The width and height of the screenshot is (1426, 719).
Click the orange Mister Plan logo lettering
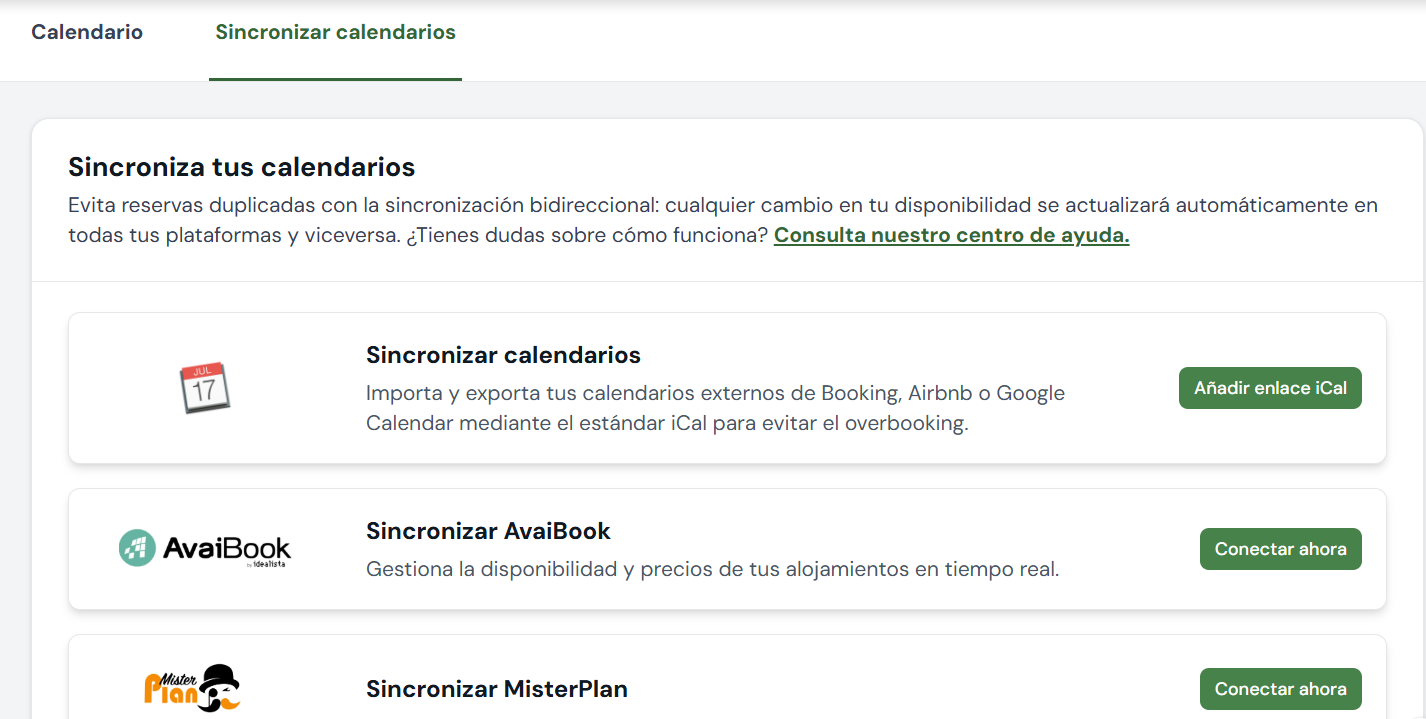coord(163,686)
